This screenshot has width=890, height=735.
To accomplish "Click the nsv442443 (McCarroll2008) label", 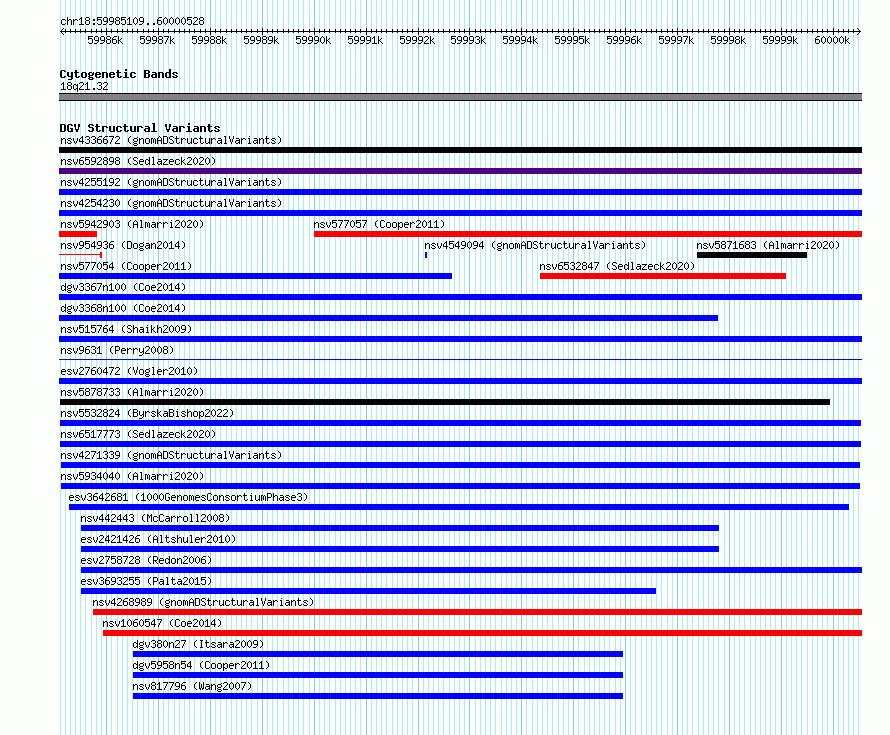I will (x=155, y=518).
